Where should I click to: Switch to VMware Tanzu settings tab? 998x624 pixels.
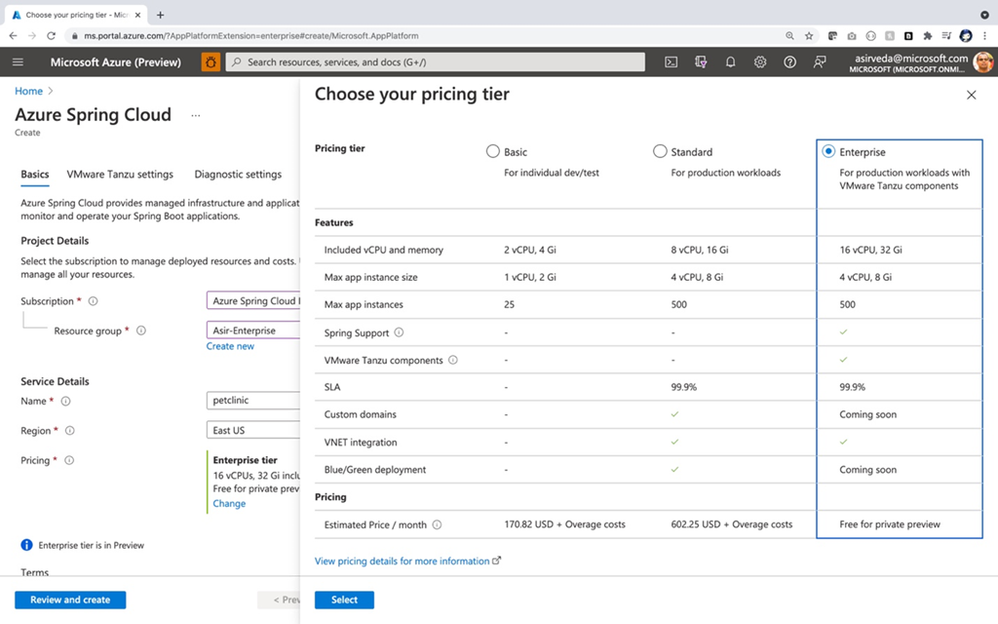tap(120, 174)
